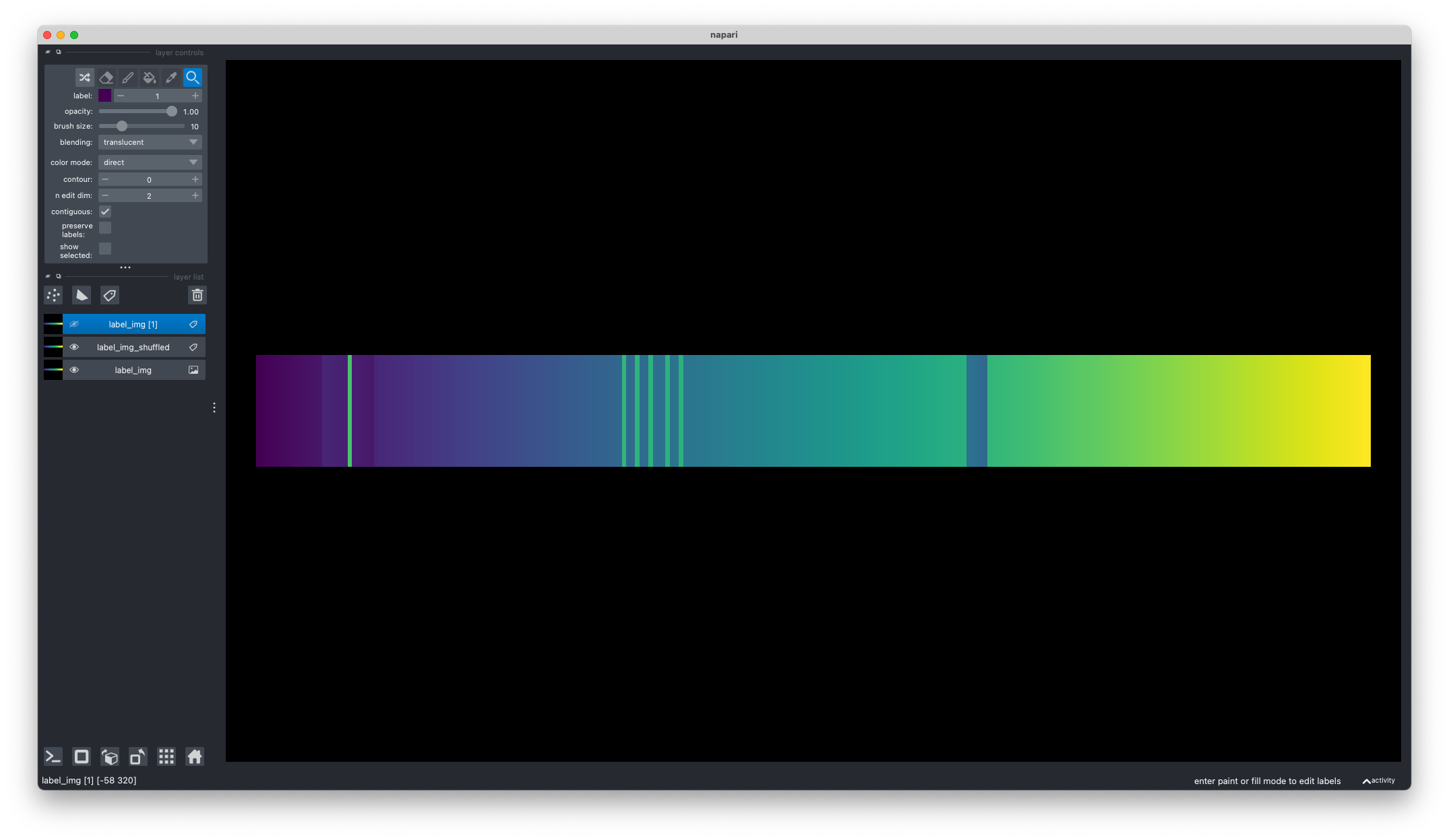Increase the n edit dim value
Screen dimensions: 1449x840
(195, 195)
